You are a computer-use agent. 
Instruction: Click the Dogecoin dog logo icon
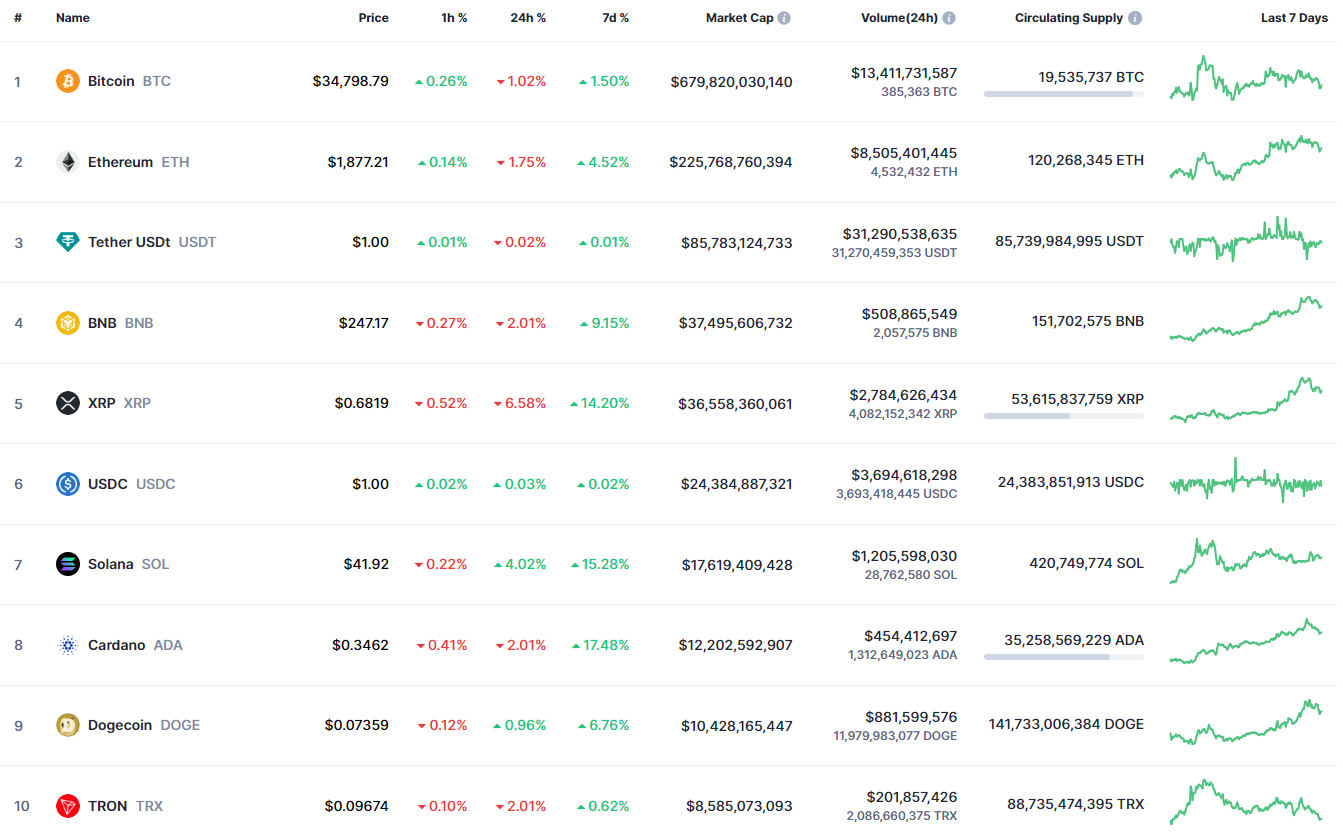pos(68,725)
